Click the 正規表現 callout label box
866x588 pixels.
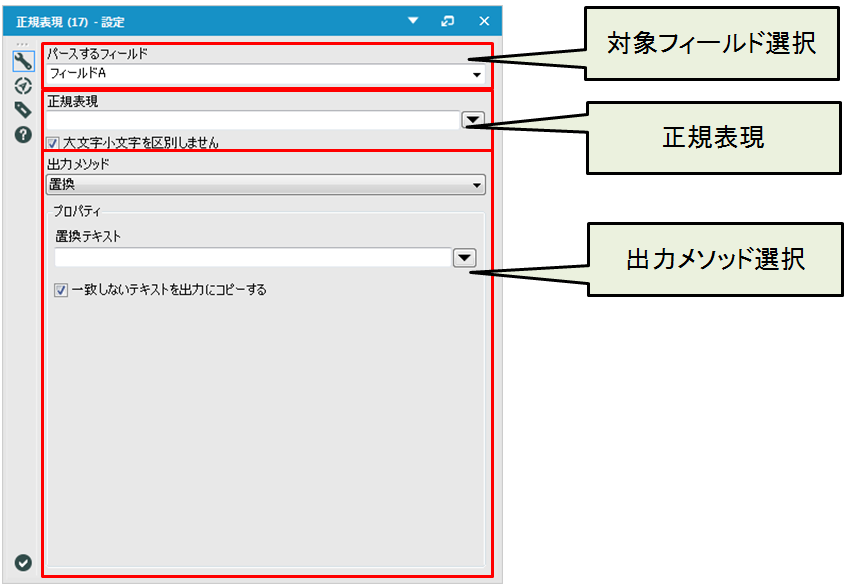click(713, 138)
